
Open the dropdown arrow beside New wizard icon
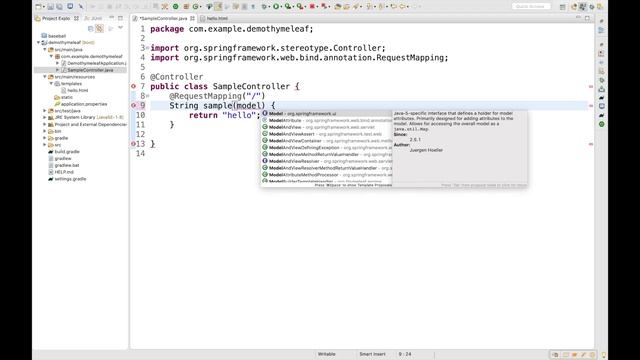pos(44,7)
